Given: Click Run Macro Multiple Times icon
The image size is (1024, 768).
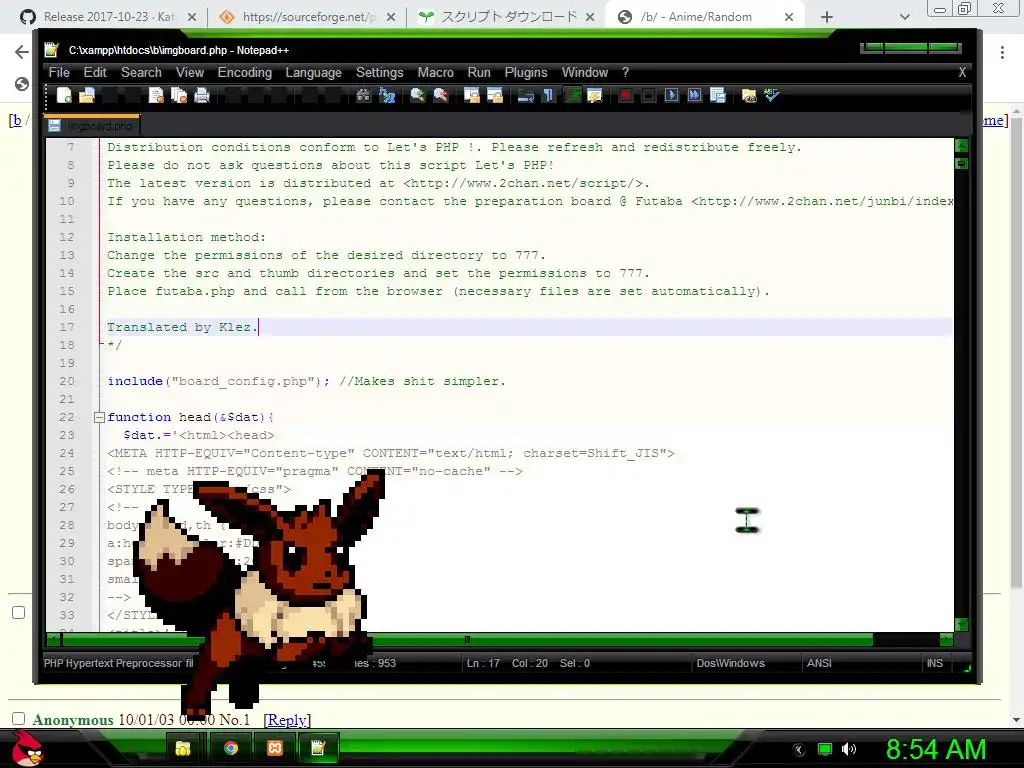Looking at the screenshot, I should (x=694, y=95).
